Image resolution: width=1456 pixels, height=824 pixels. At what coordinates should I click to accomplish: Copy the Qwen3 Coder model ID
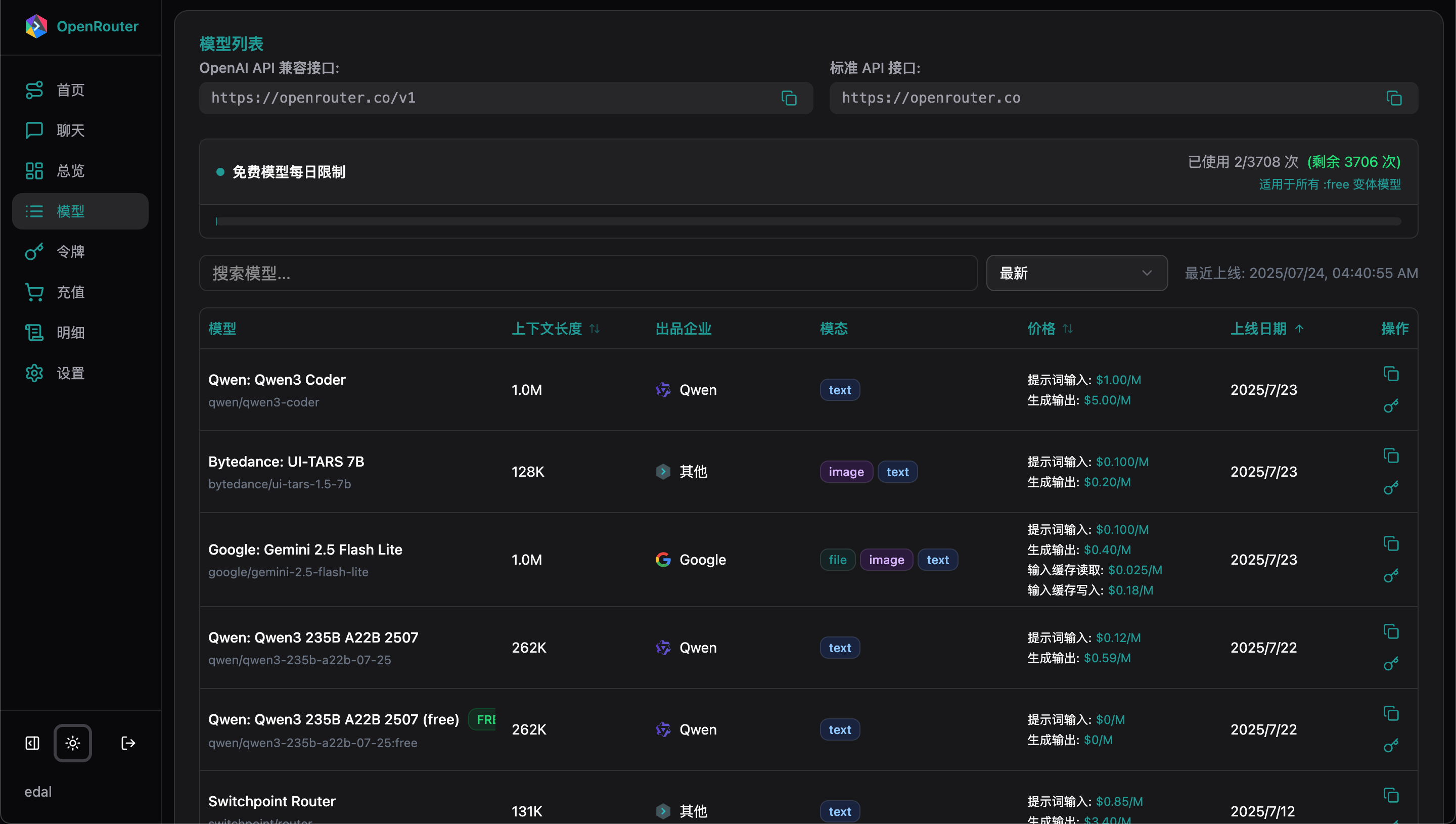tap(1391, 374)
